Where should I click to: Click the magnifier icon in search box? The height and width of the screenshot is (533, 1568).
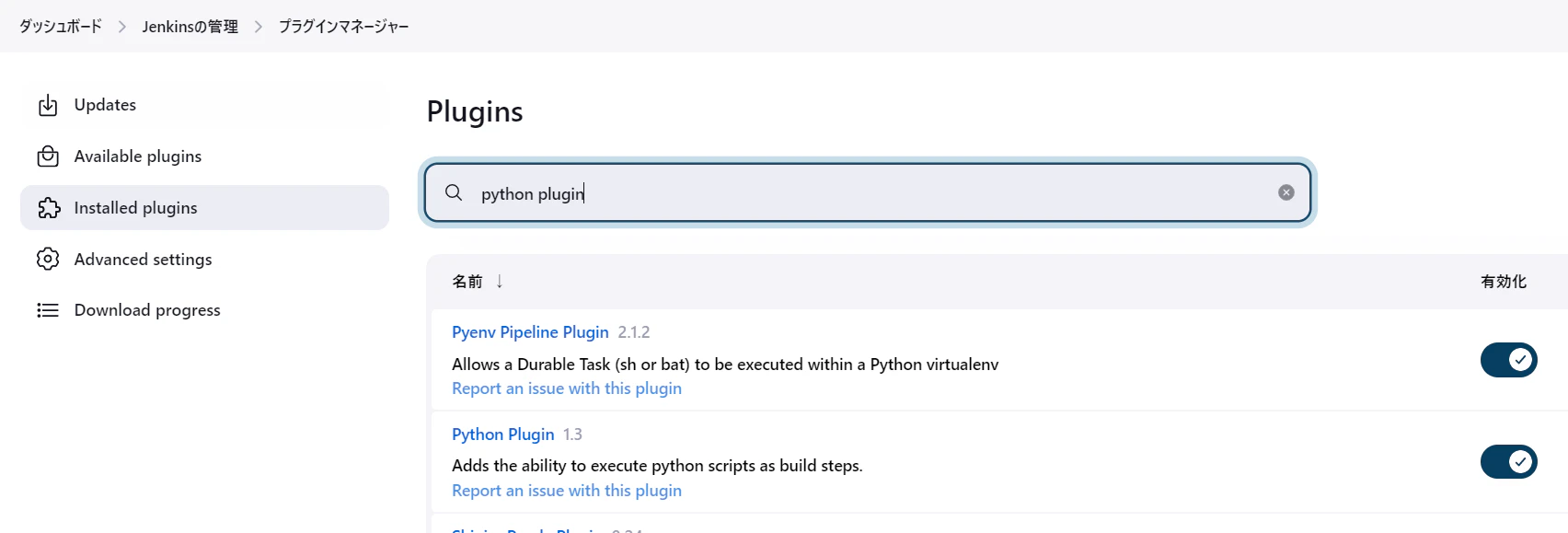[x=454, y=192]
